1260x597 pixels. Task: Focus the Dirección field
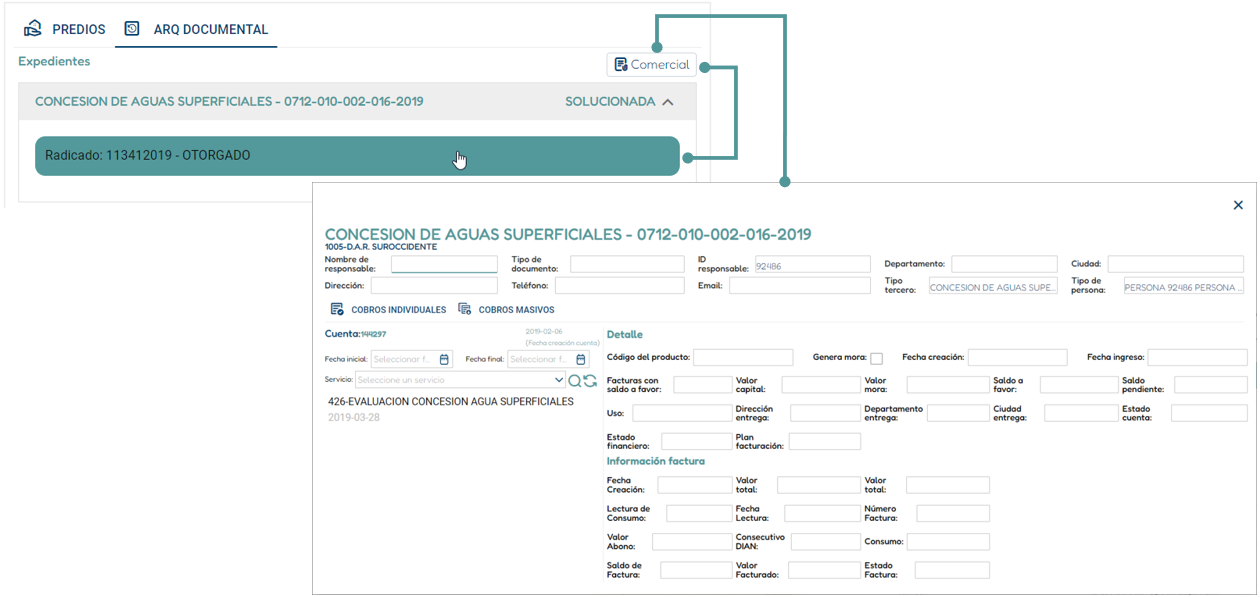point(434,286)
